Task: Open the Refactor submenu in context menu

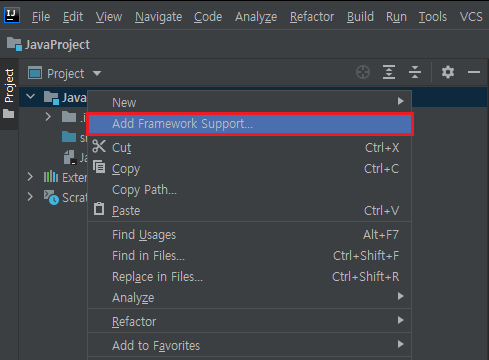Action: pyautogui.click(x=249, y=322)
